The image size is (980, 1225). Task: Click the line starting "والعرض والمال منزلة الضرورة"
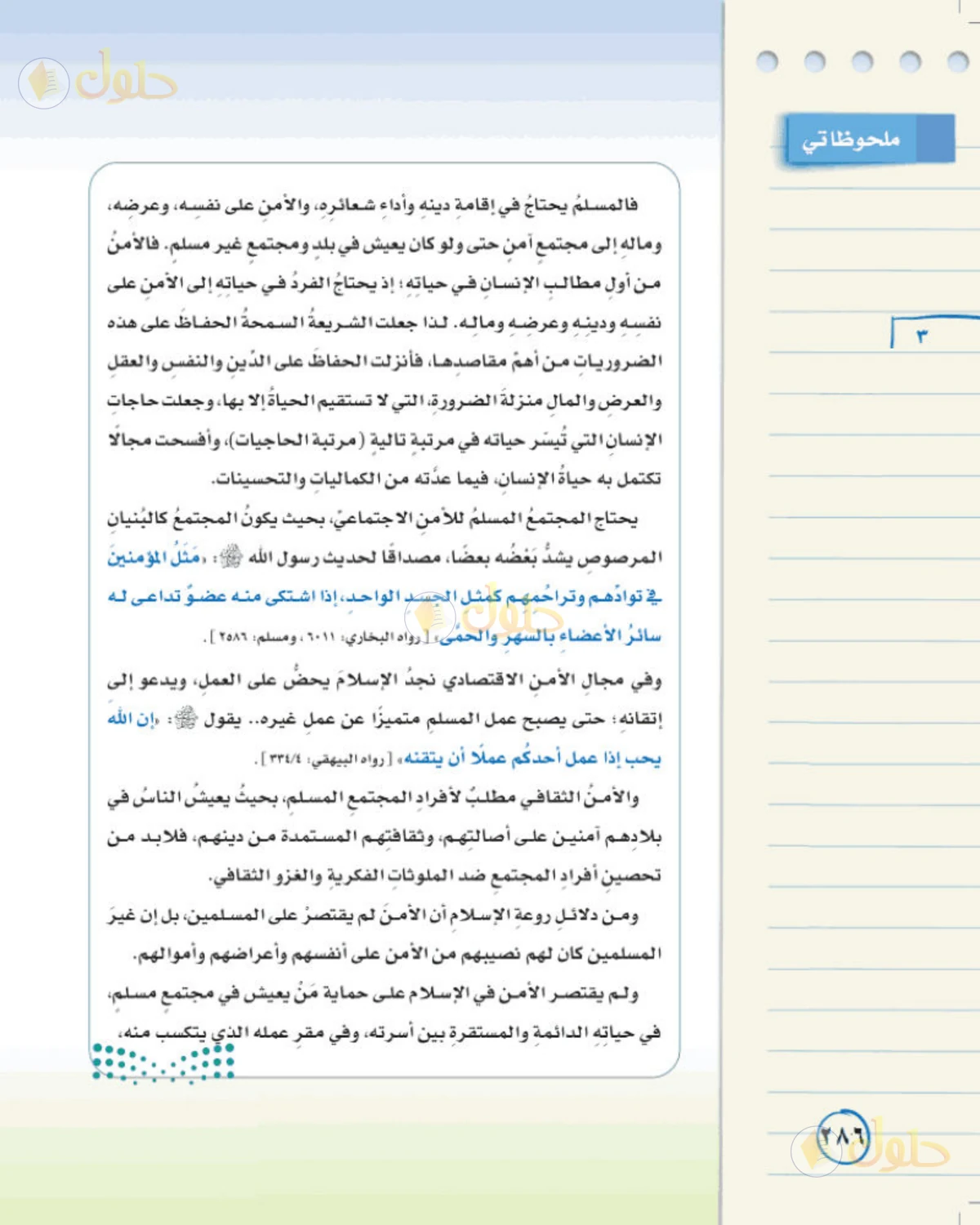click(384, 401)
